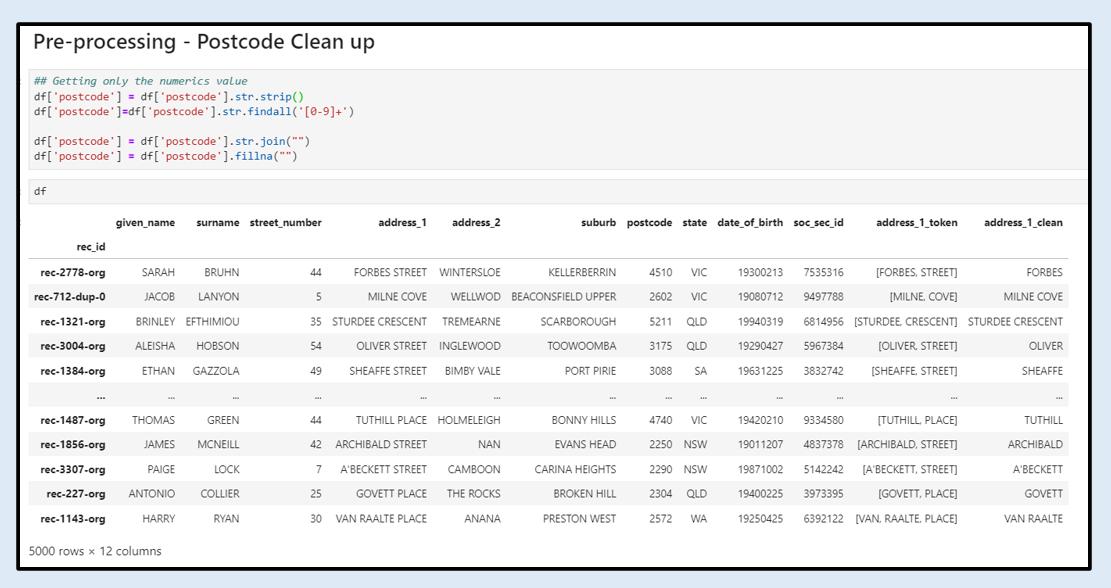Click the comment line '## Getting only the numerics value'
The height and width of the screenshot is (588, 1111).
(x=141, y=81)
